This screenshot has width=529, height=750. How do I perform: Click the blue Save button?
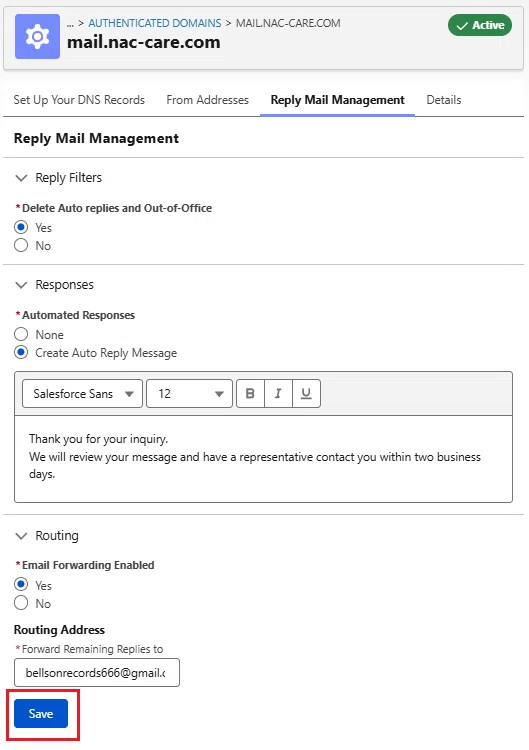[x=41, y=714]
